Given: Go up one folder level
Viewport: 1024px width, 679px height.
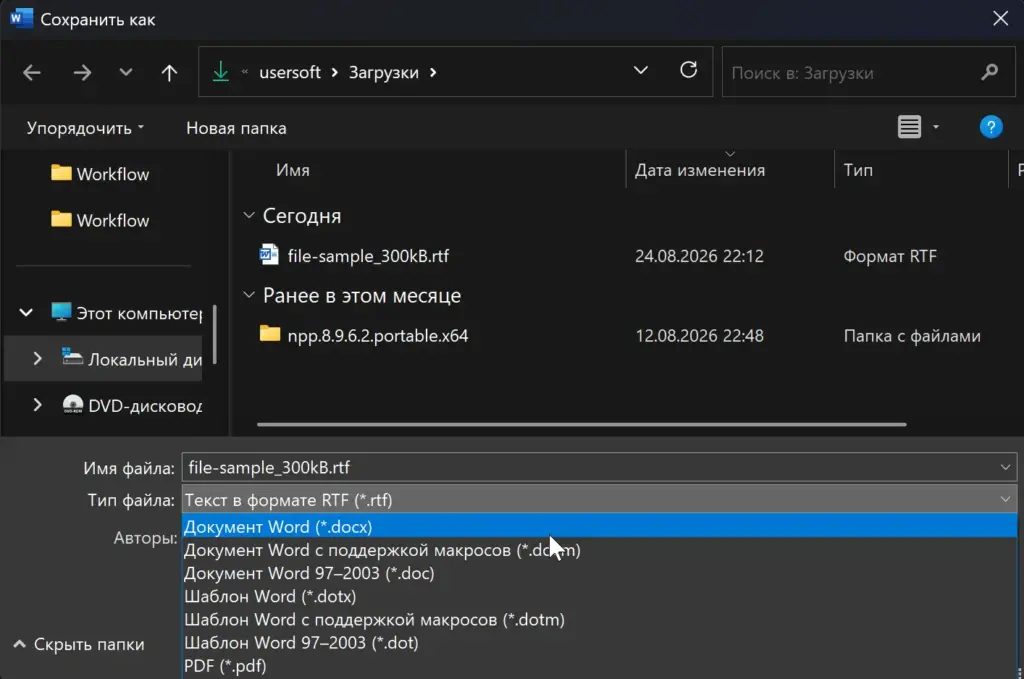Looking at the screenshot, I should coord(169,72).
